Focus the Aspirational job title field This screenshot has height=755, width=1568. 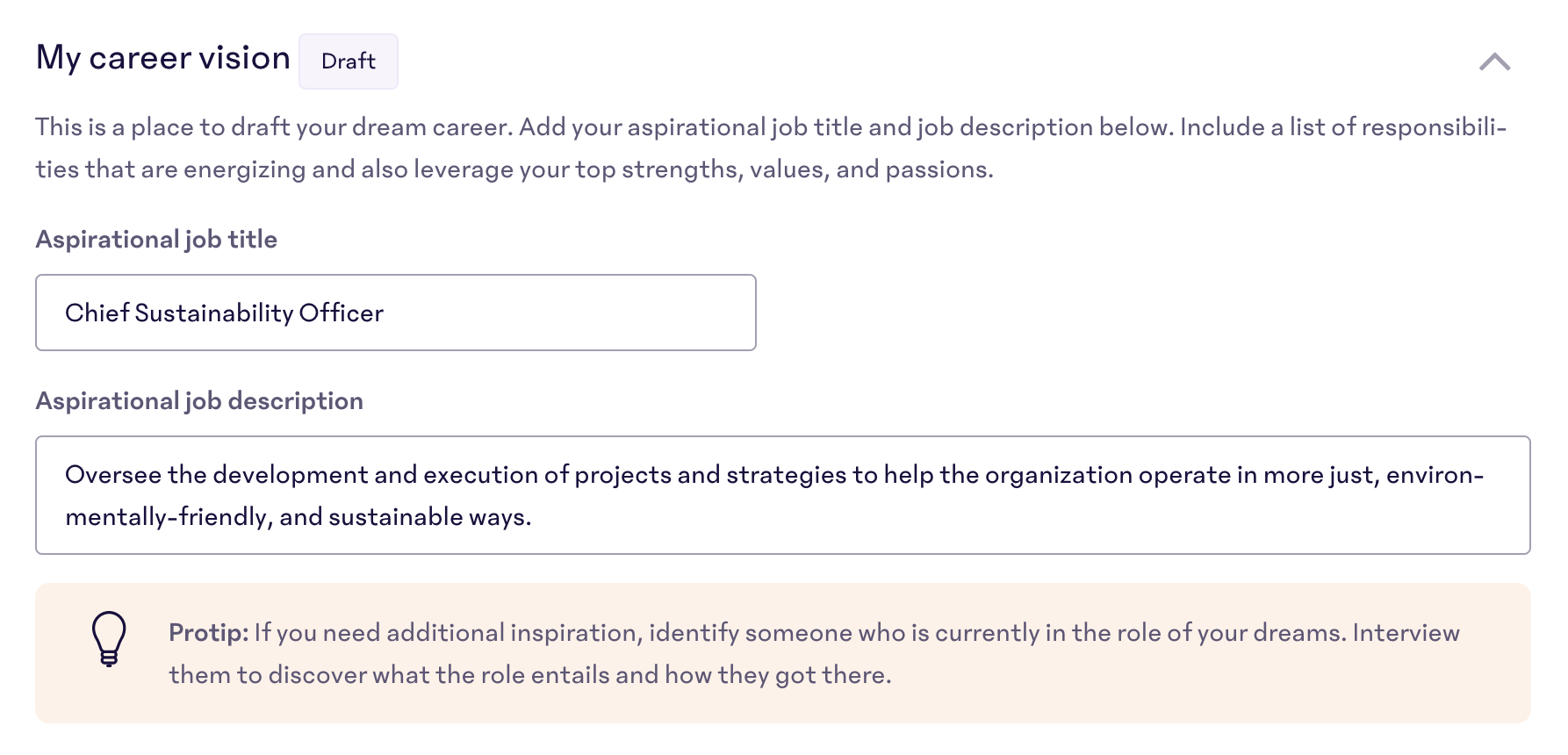(396, 313)
